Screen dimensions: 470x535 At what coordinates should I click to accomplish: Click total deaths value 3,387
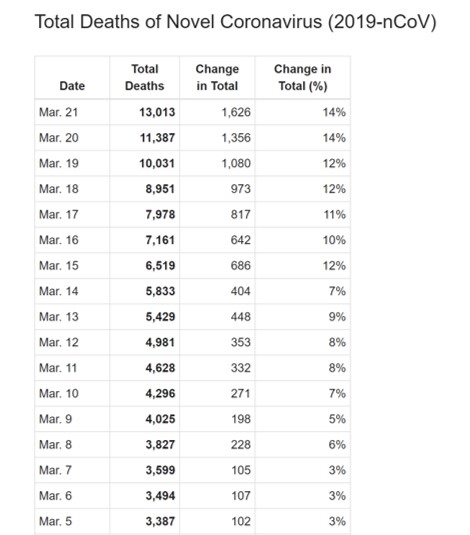tap(160, 521)
